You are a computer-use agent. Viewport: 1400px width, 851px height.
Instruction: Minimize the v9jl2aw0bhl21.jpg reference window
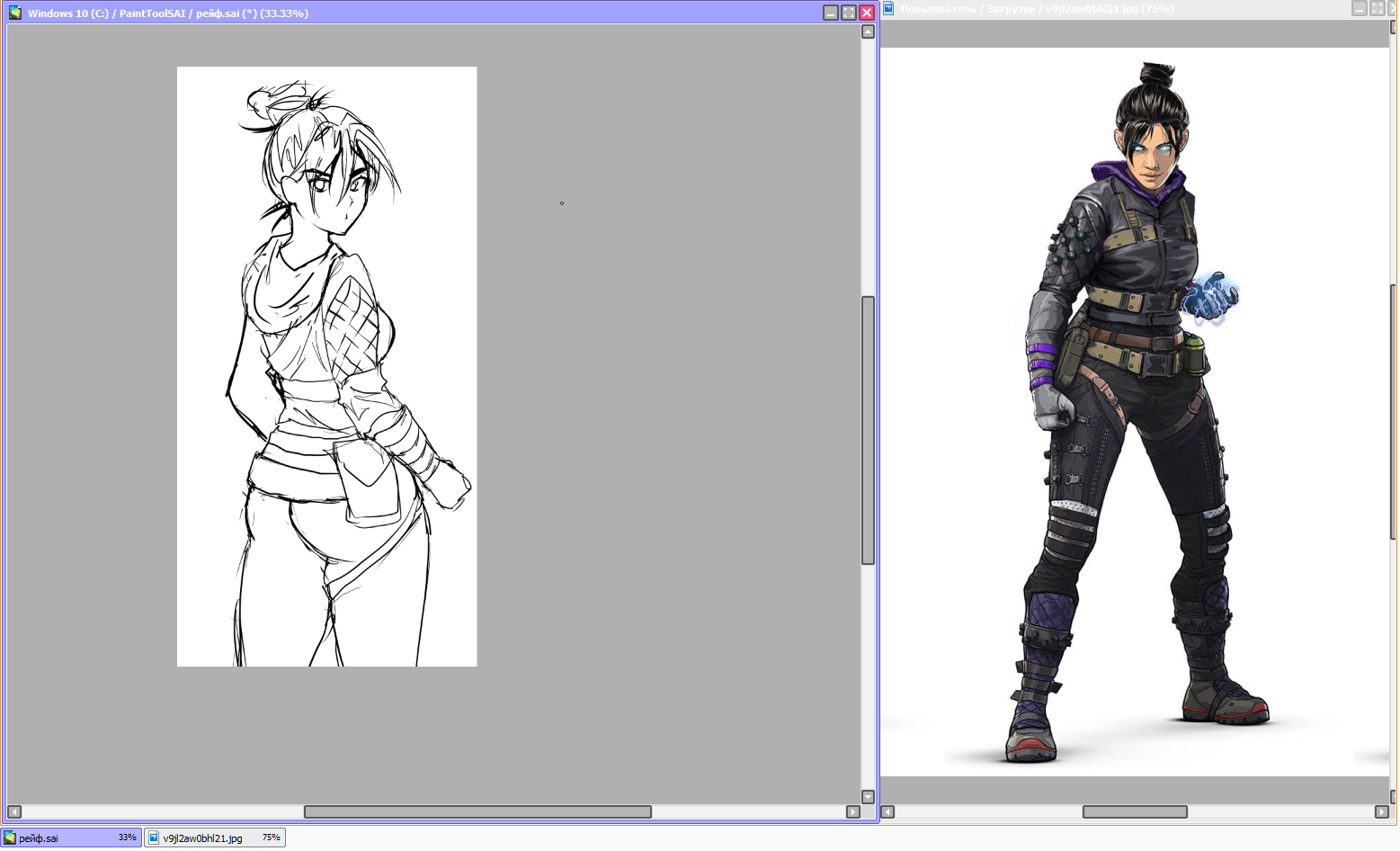(1360, 8)
